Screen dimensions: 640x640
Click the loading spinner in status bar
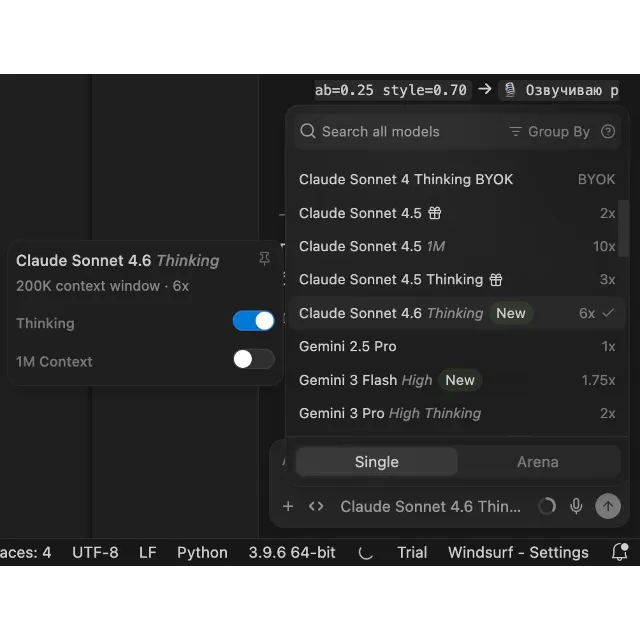(x=365, y=553)
